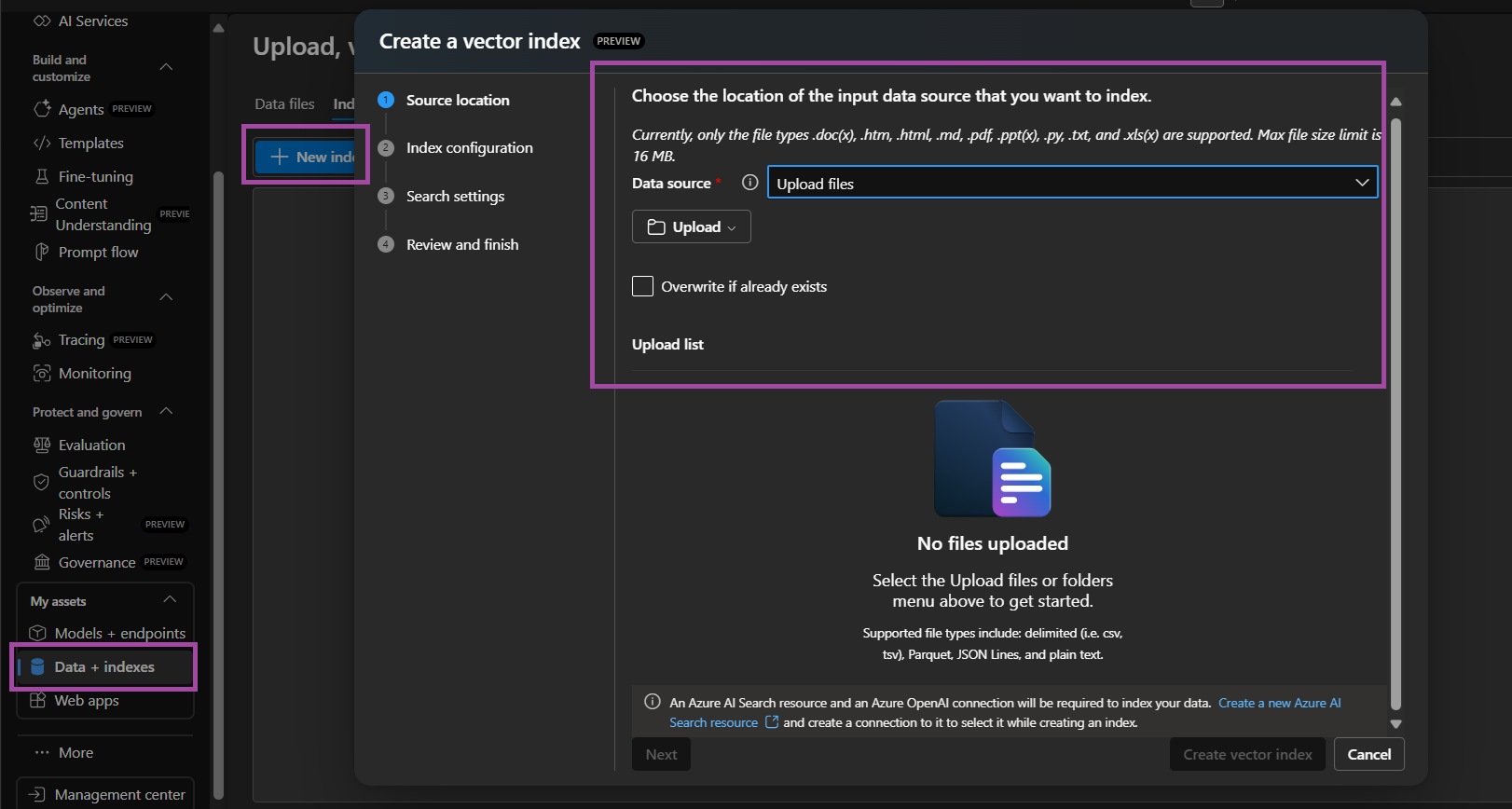Collapse the Build and customize section
This screenshot has width=1512, height=809.
pyautogui.click(x=166, y=67)
